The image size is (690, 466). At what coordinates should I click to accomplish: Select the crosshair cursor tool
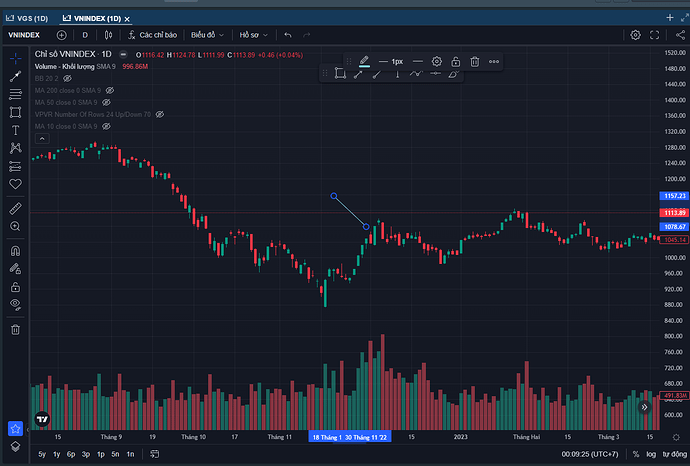tap(16, 57)
